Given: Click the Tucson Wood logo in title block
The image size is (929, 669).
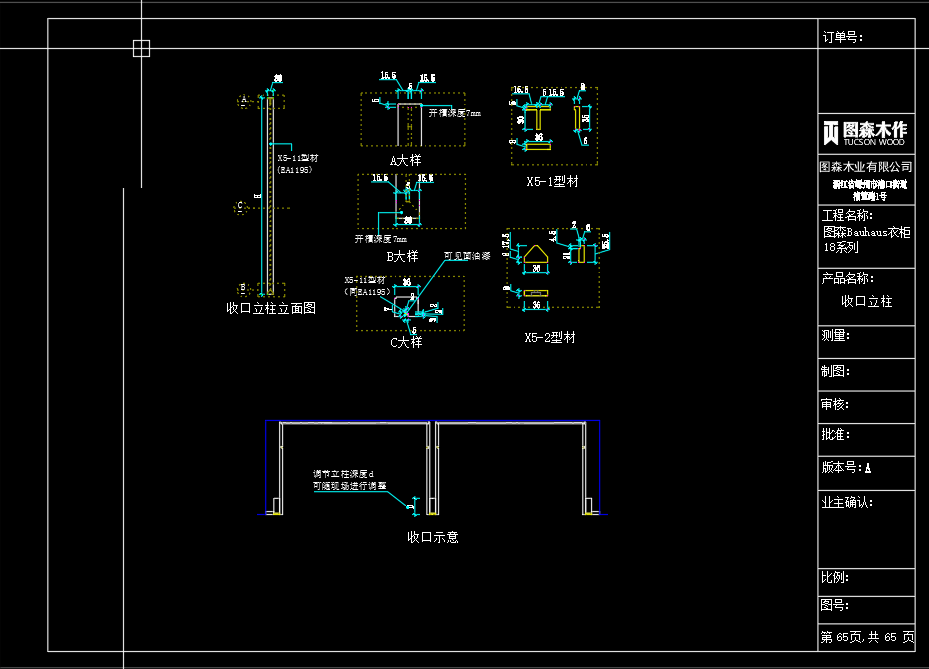Looking at the screenshot, I should tap(864, 132).
